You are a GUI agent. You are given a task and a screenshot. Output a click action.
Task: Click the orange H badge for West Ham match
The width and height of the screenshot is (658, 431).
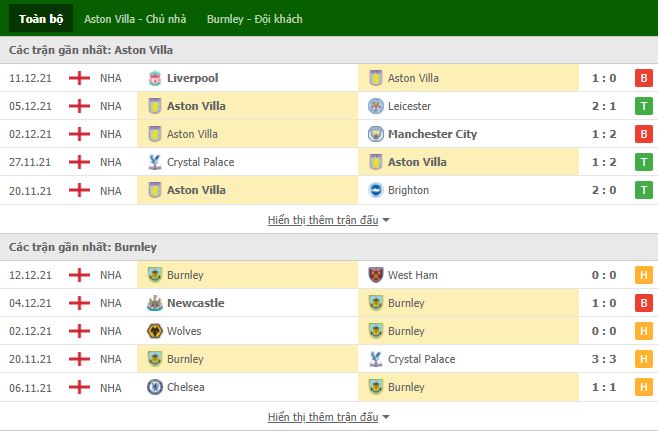pyautogui.click(x=643, y=275)
